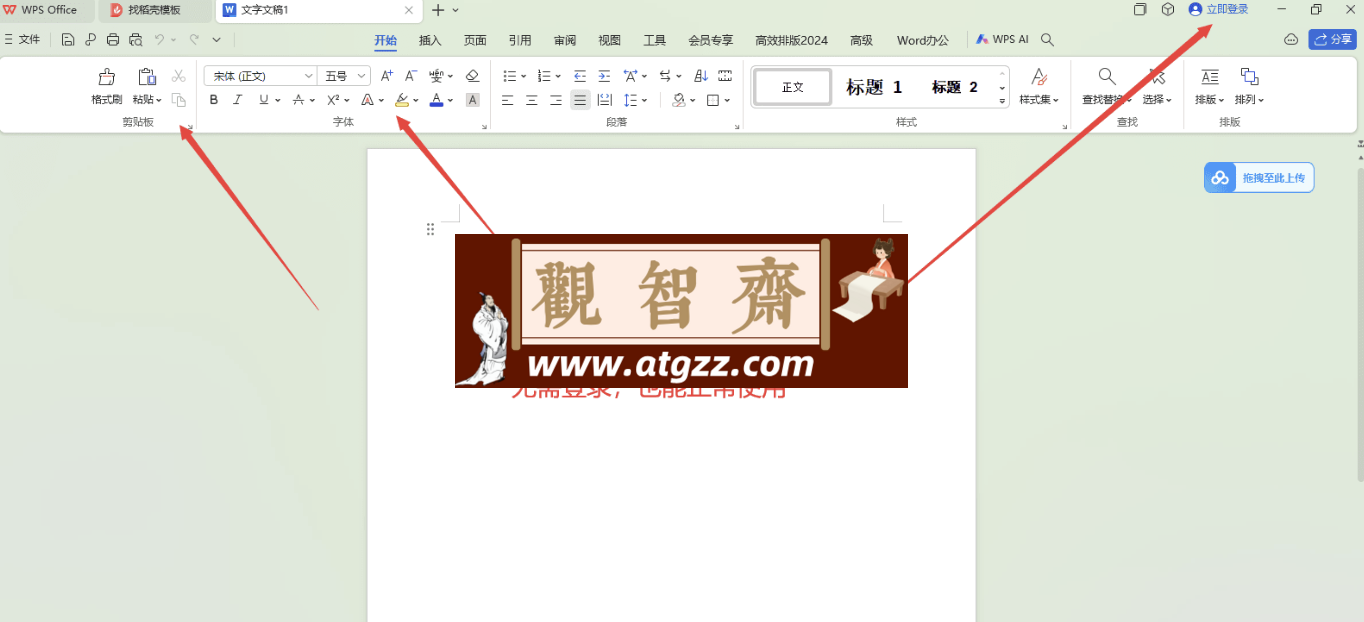Screen dimensions: 1364x622
Task: Enable justified paragraph alignment
Action: click(580, 100)
